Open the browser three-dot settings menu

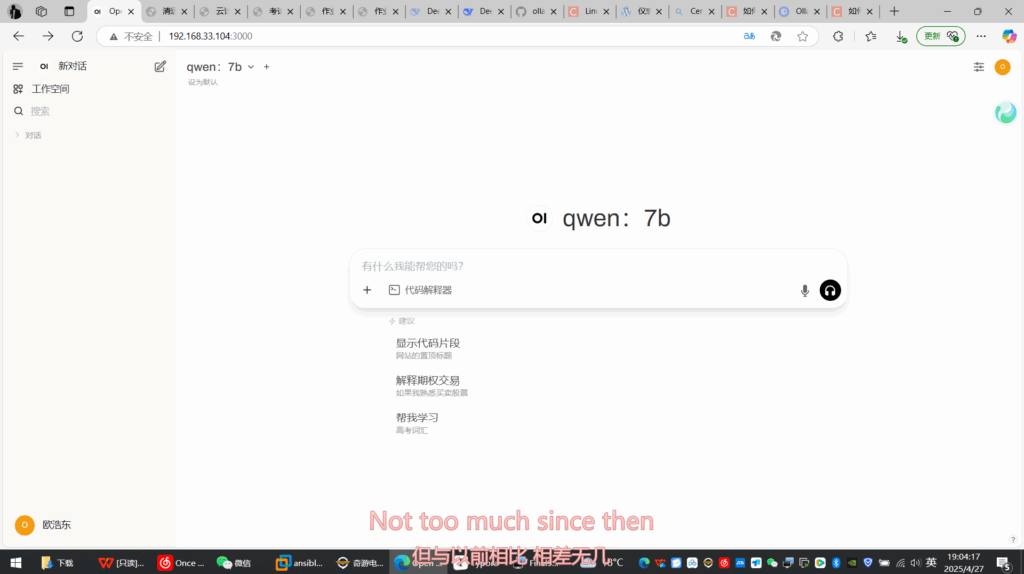(981, 36)
